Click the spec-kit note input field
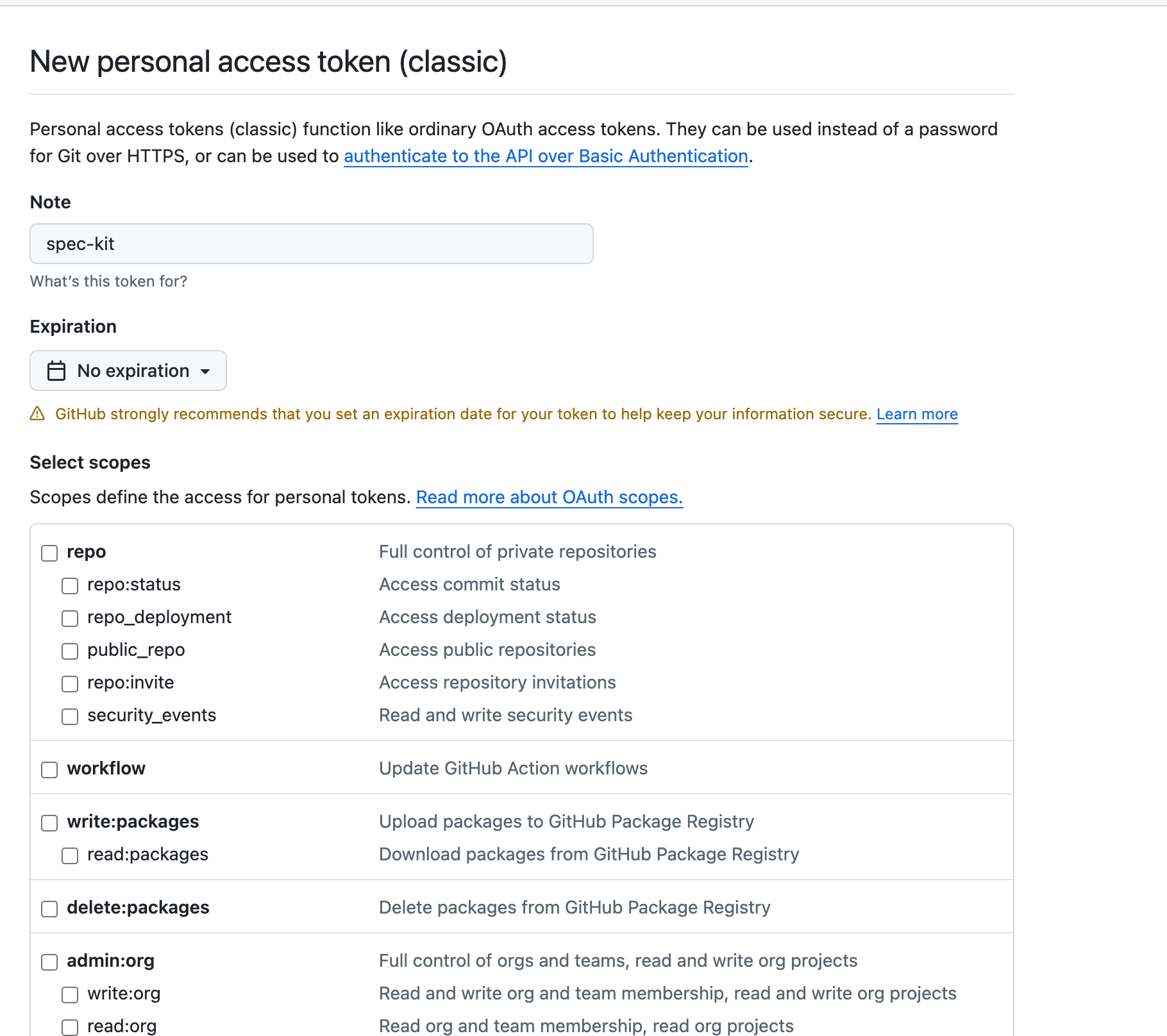The width and height of the screenshot is (1167, 1036). coord(311,244)
